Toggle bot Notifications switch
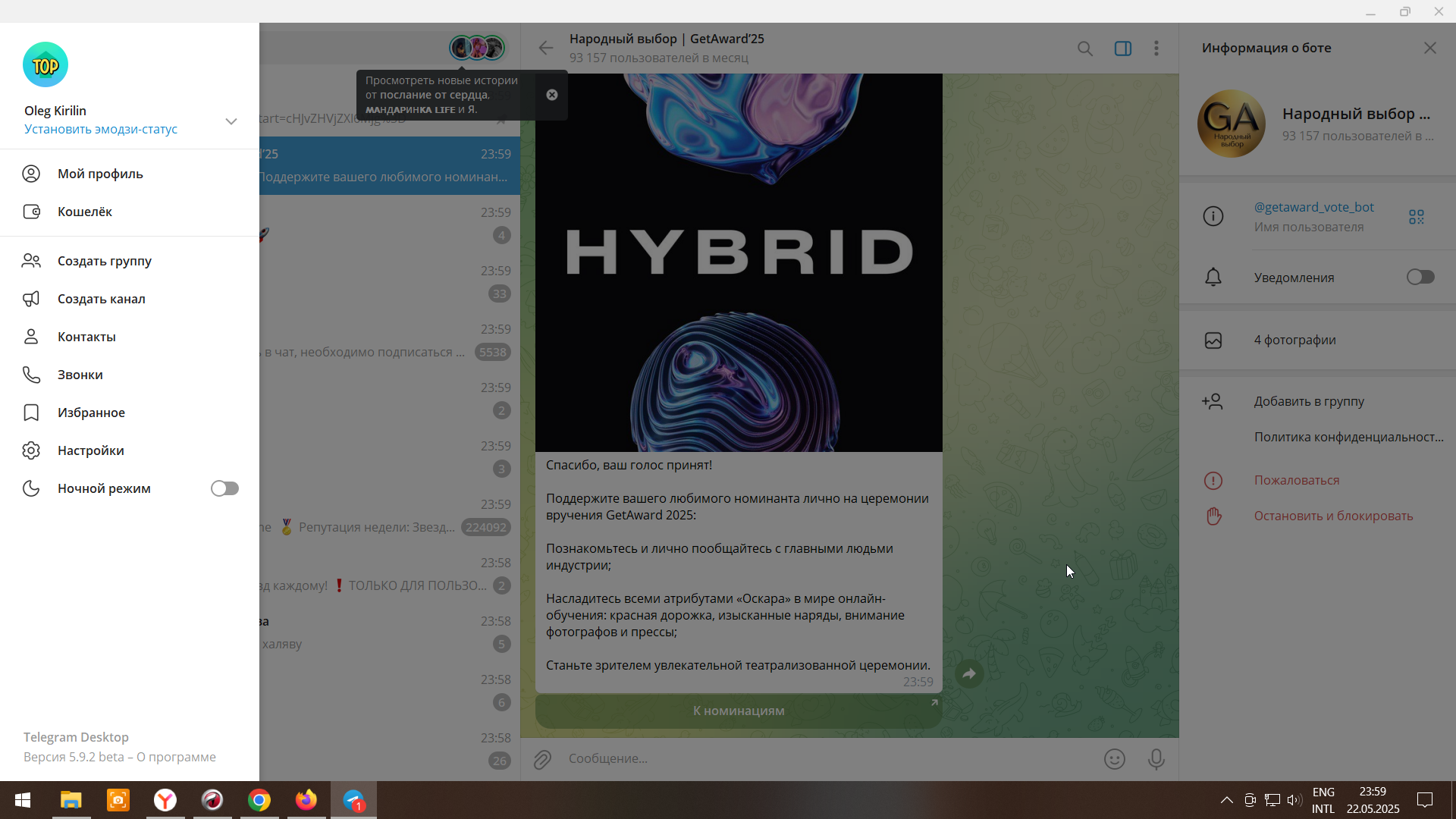This screenshot has height=819, width=1456. click(x=1420, y=278)
